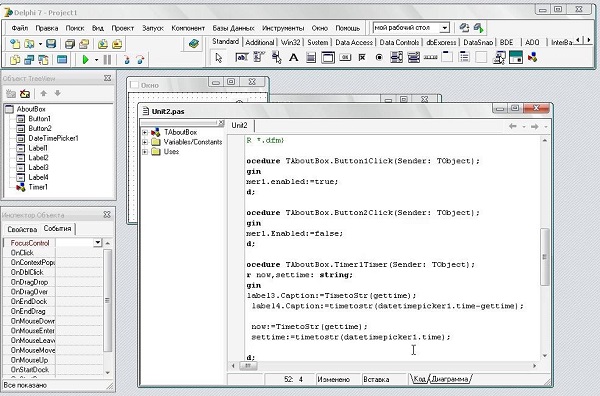This screenshot has height=396, width=600.
Task: Select Button2 in Object TreeView
Action: (x=40, y=129)
